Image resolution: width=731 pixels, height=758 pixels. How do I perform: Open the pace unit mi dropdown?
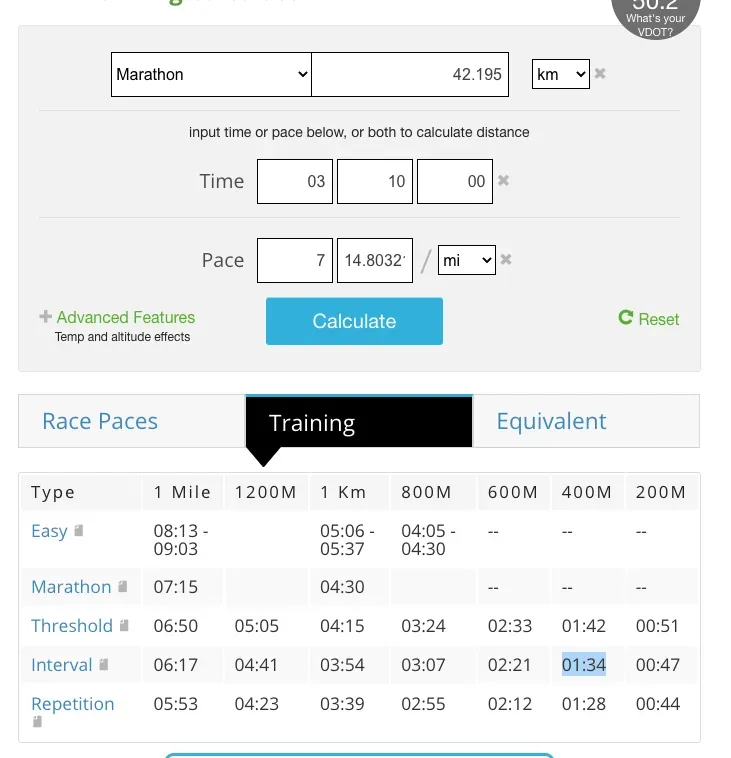(x=467, y=260)
